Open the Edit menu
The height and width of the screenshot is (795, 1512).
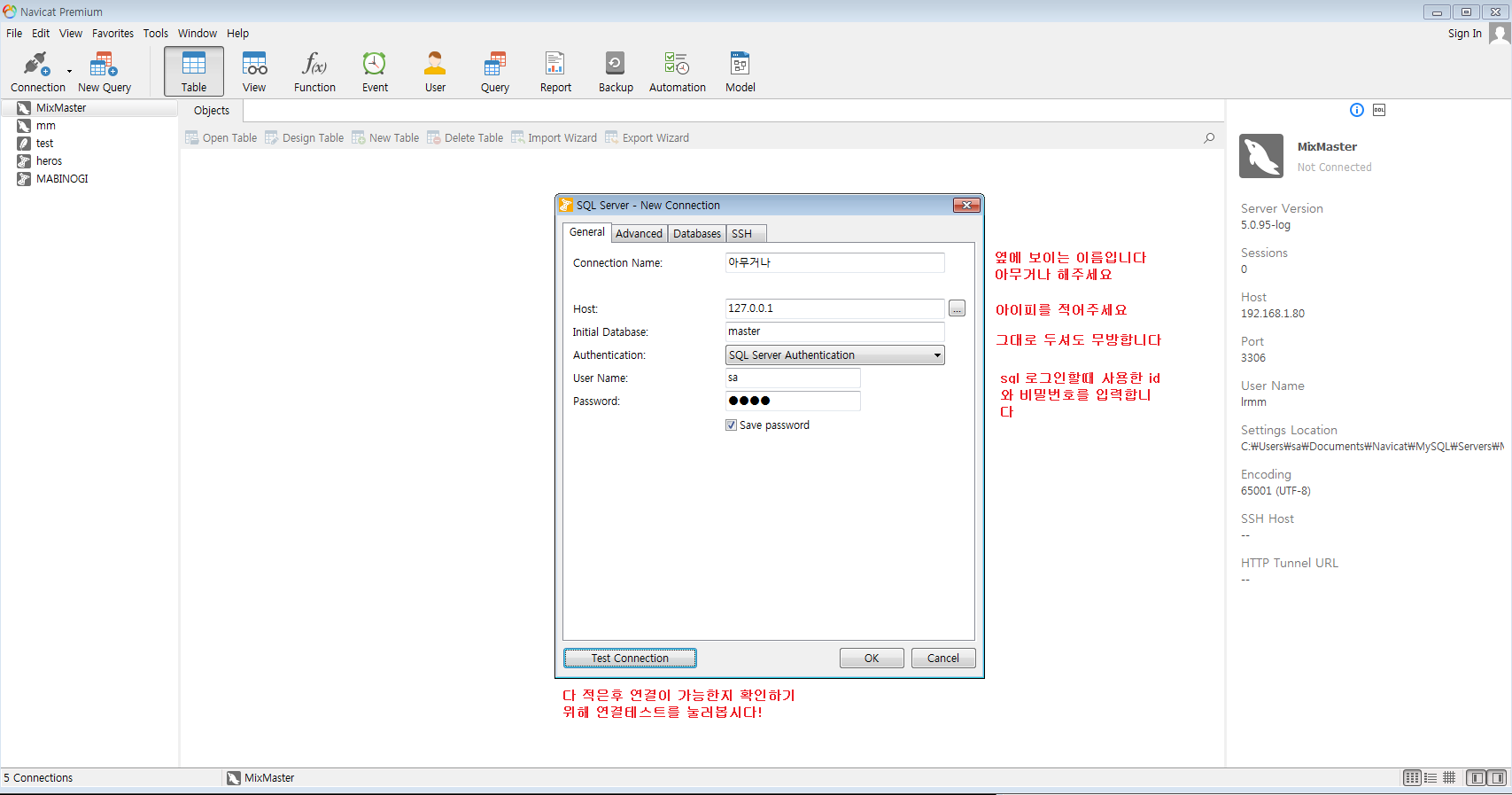[x=41, y=34]
